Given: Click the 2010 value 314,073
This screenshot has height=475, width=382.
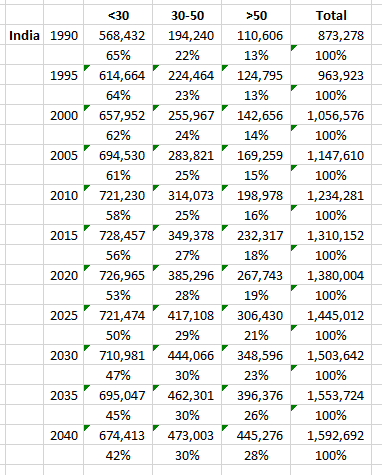Looking at the screenshot, I should tap(187, 195).
